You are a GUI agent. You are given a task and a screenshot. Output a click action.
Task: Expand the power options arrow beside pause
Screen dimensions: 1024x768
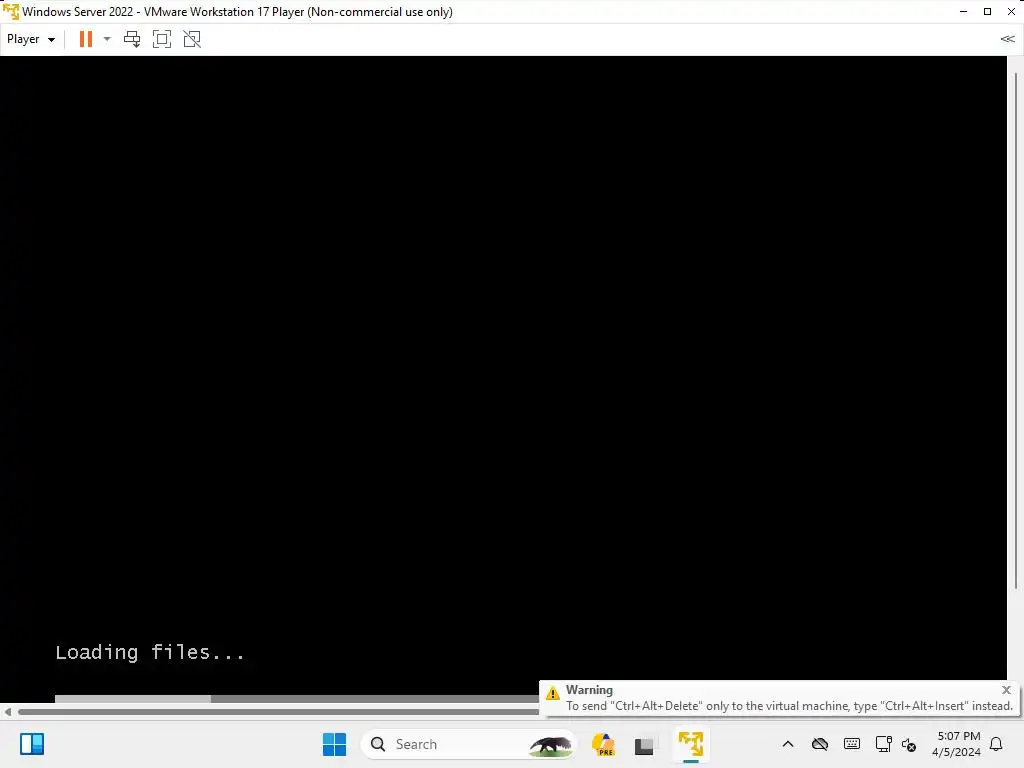107,39
